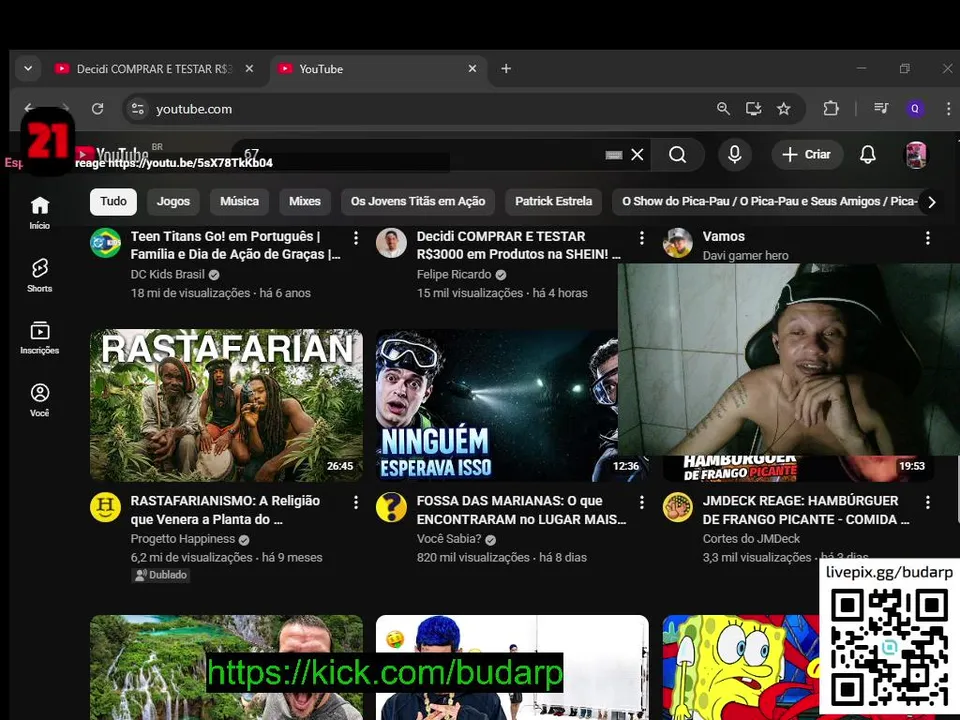Open the browser profile avatar Q
Viewport: 960px width, 720px height.
tap(915, 109)
